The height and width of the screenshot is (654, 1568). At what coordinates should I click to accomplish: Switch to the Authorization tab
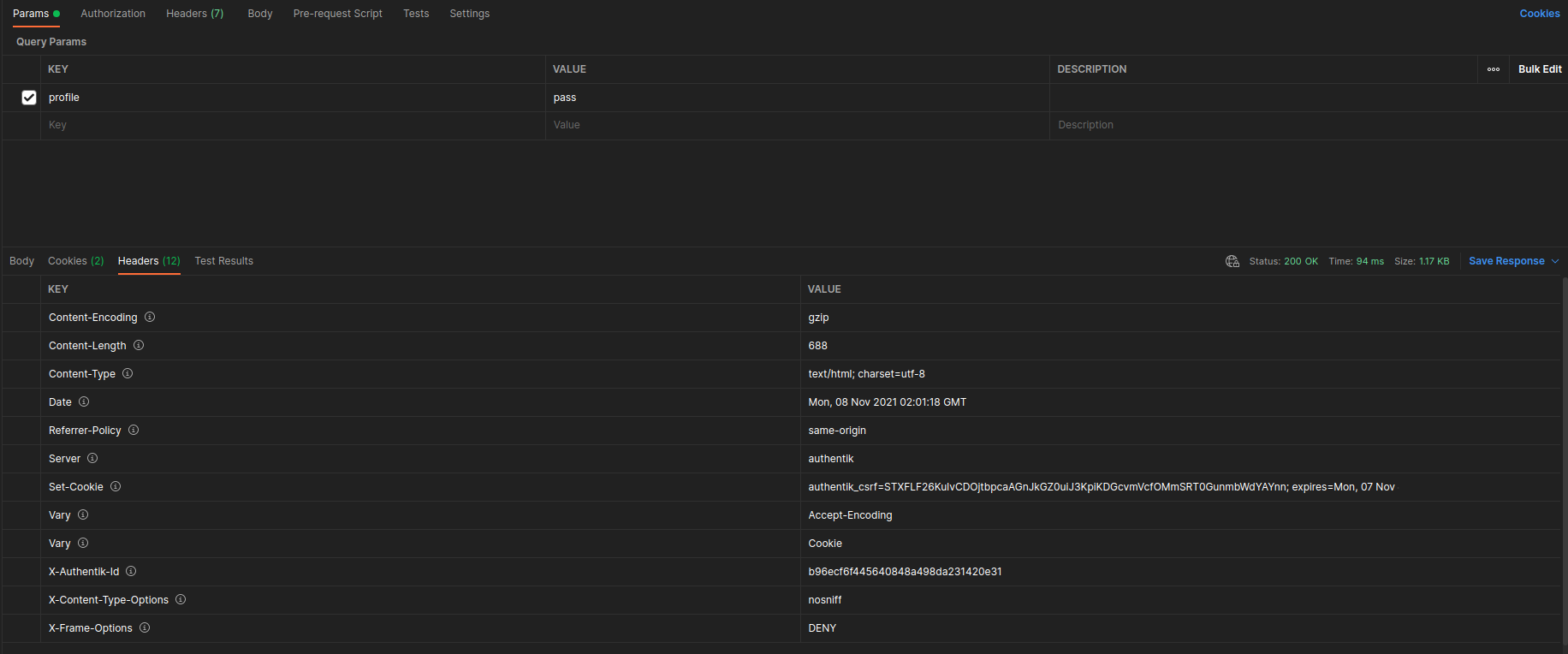[113, 14]
